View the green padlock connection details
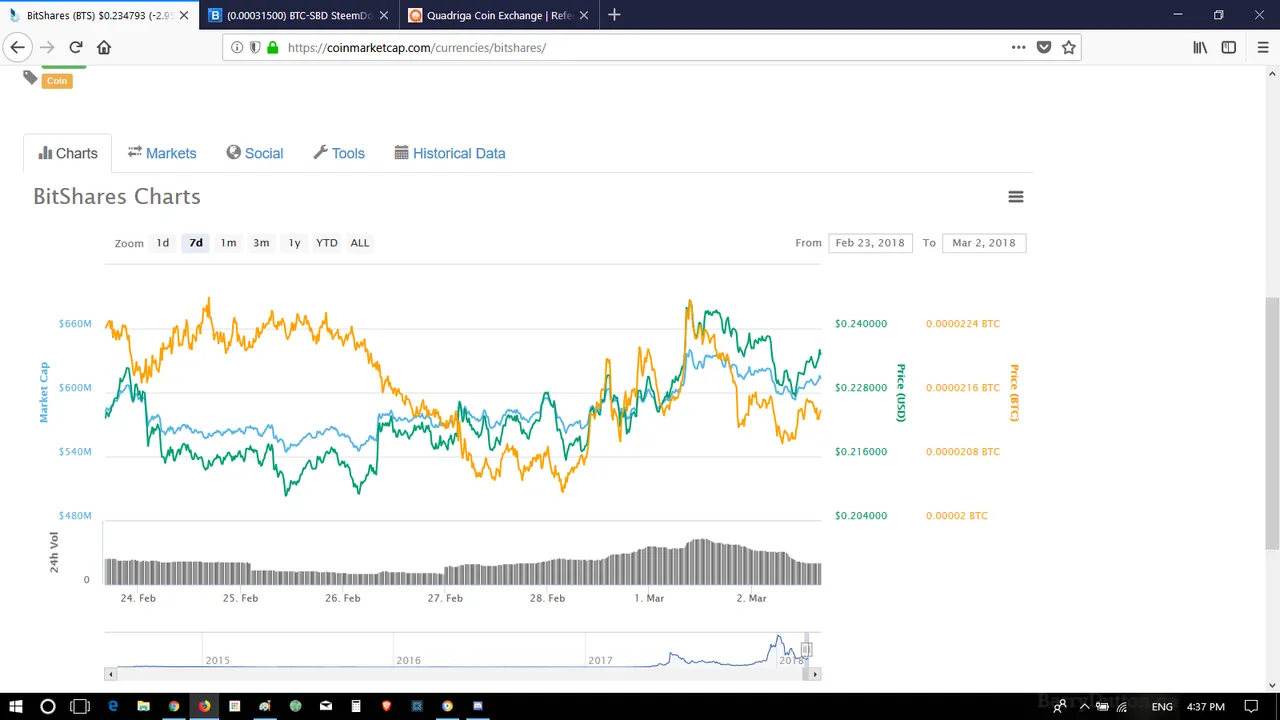1280x720 pixels. tap(272, 47)
